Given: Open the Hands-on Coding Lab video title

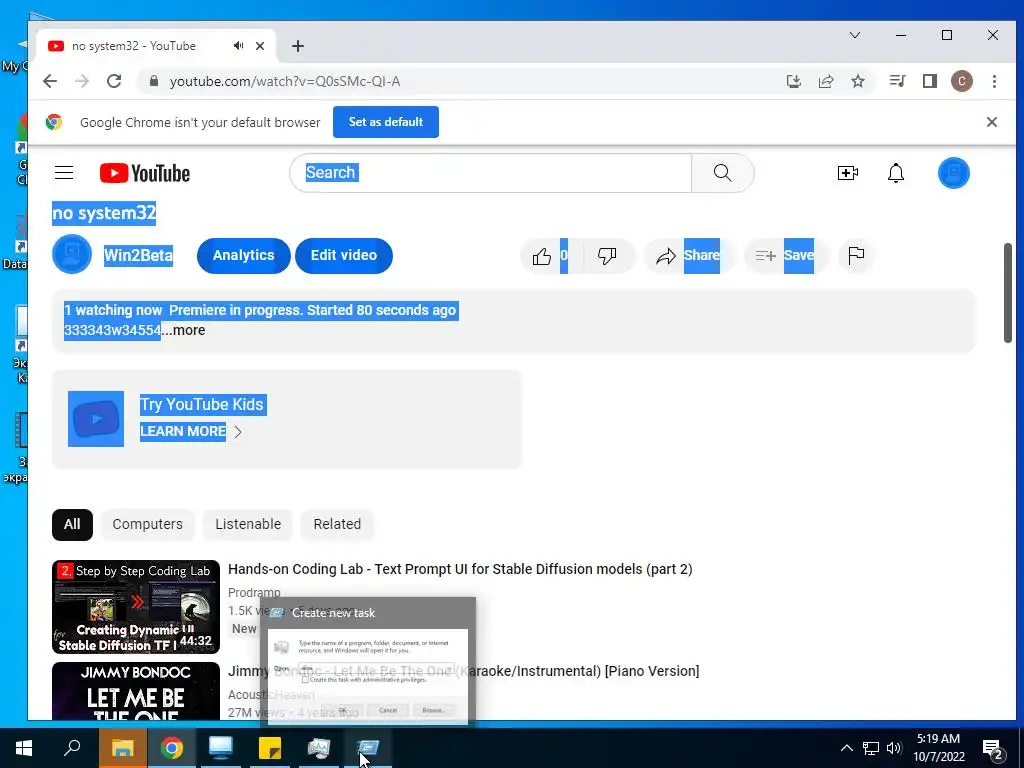Looking at the screenshot, I should (x=460, y=569).
